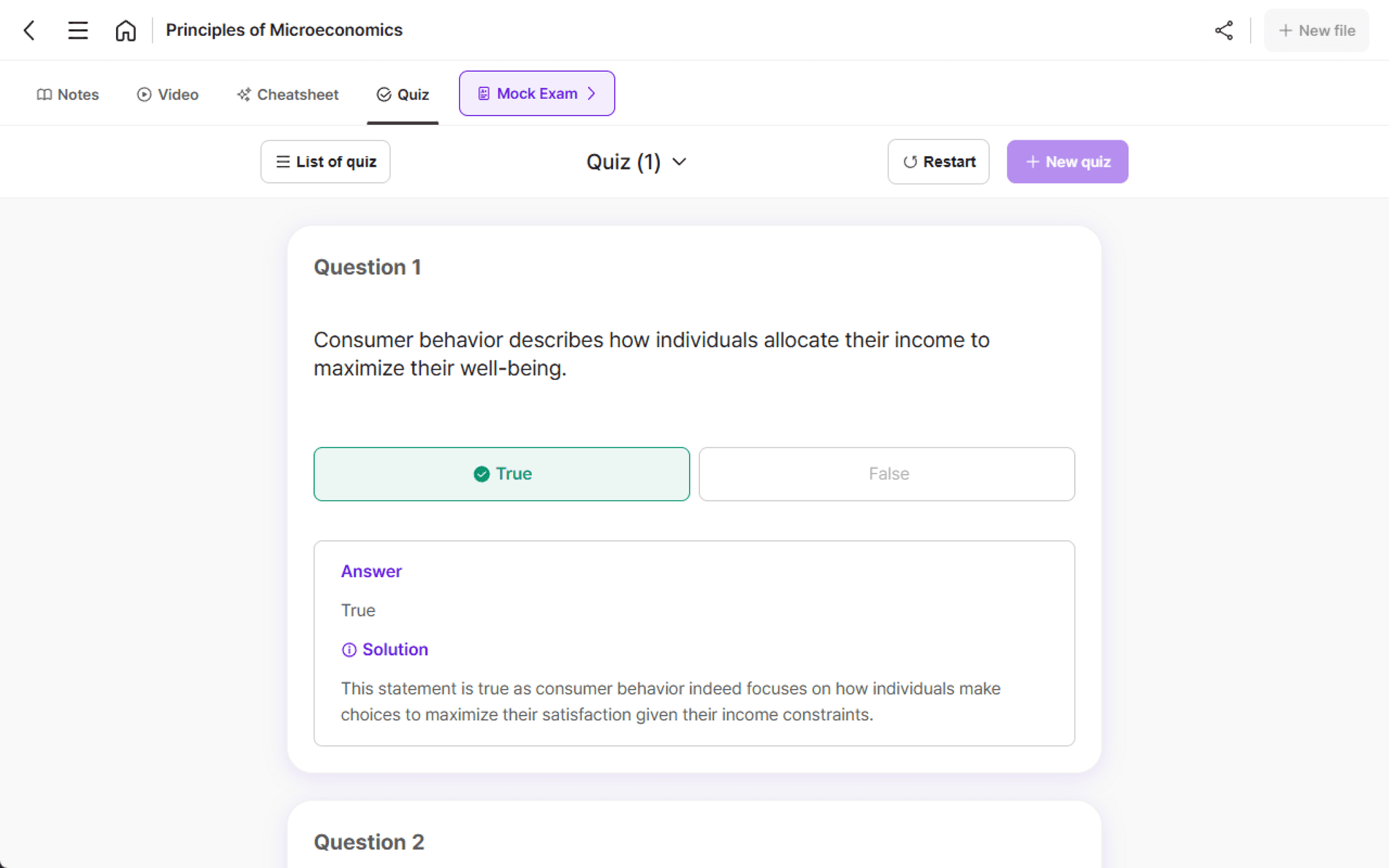Click the Principles of Microeconomics title
1389x868 pixels.
[284, 30]
